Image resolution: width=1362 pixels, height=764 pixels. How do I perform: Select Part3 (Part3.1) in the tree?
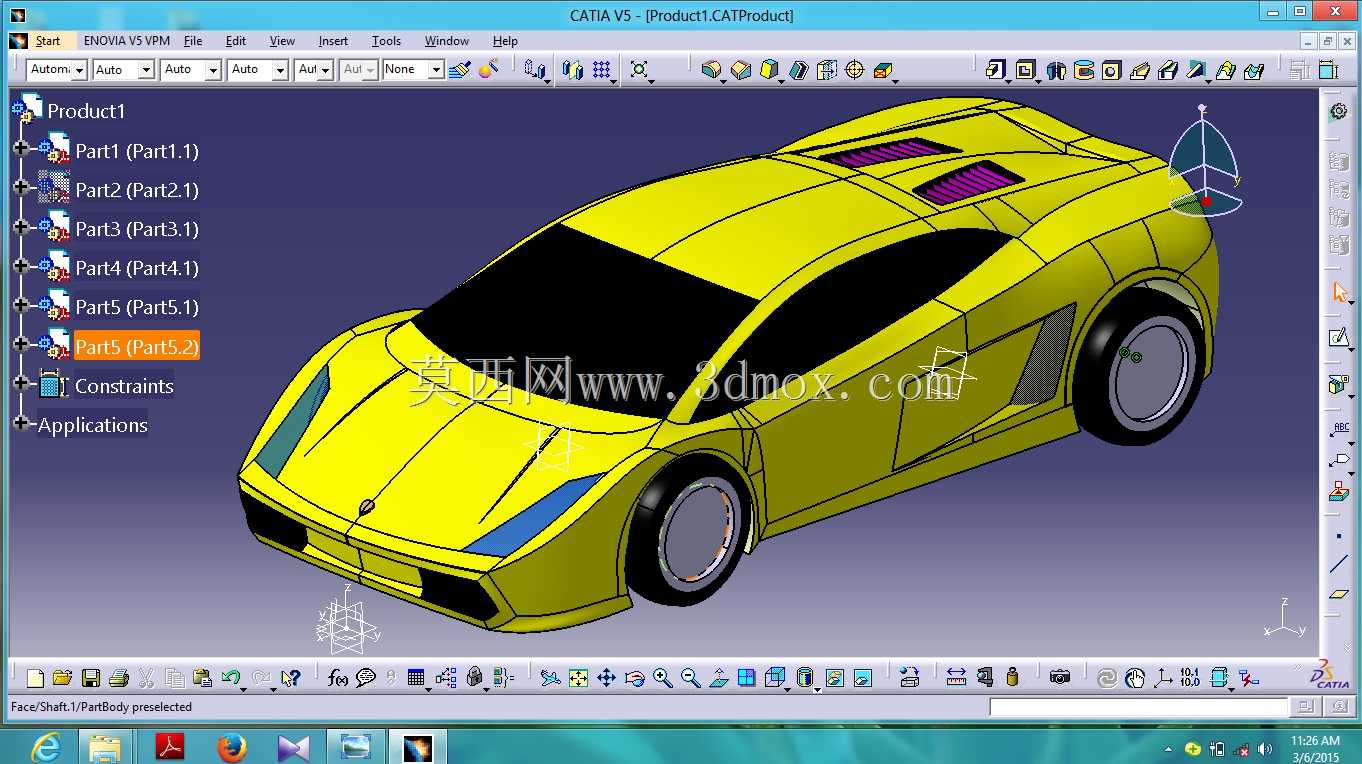click(x=137, y=229)
